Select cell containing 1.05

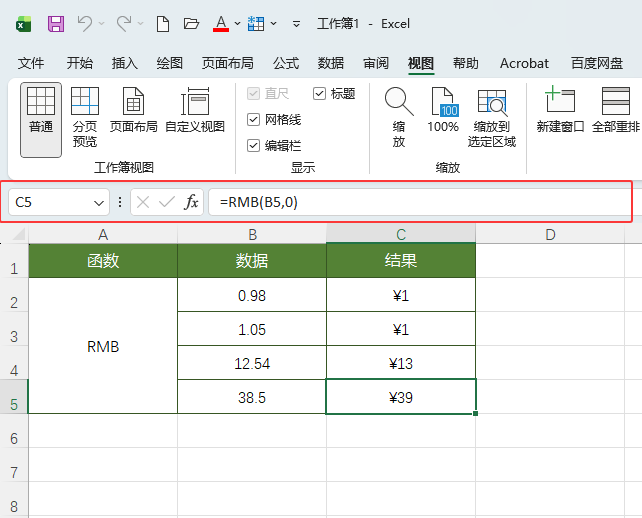252,329
